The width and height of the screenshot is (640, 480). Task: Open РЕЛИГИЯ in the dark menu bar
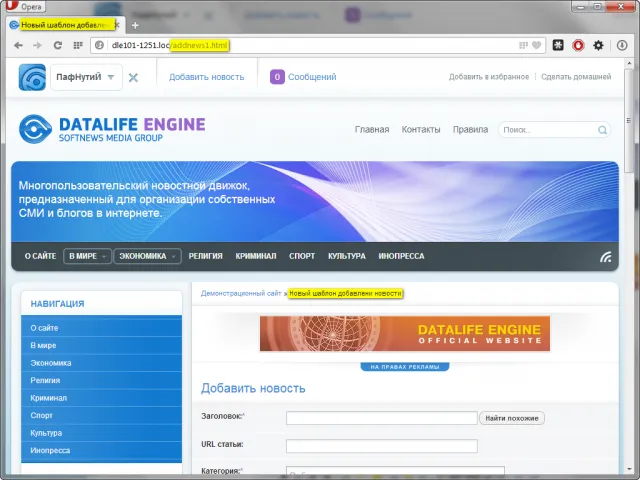[205, 256]
